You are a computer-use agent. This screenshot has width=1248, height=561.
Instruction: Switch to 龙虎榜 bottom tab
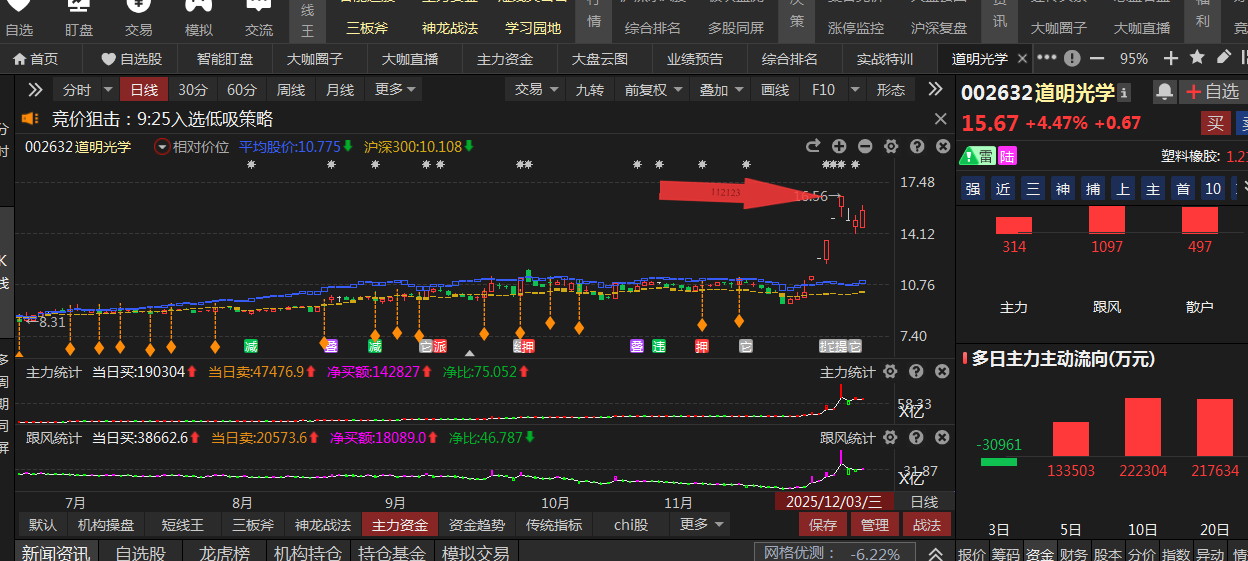point(225,553)
